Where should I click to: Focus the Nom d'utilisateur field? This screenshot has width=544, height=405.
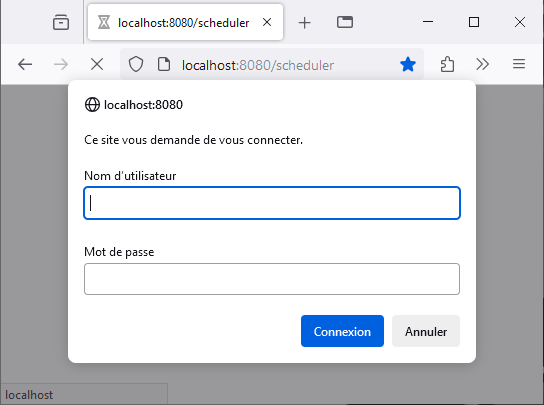272,203
